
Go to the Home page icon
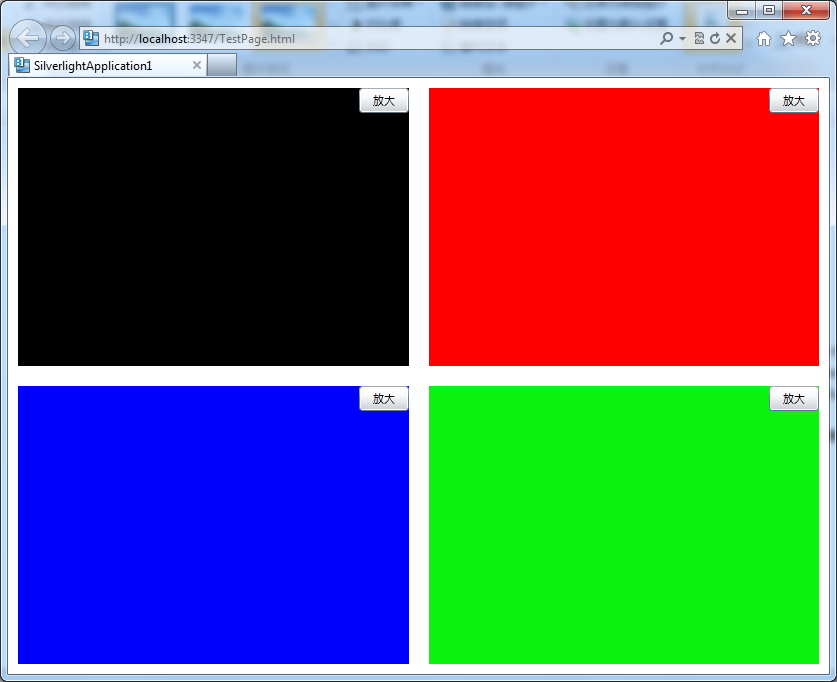point(764,38)
